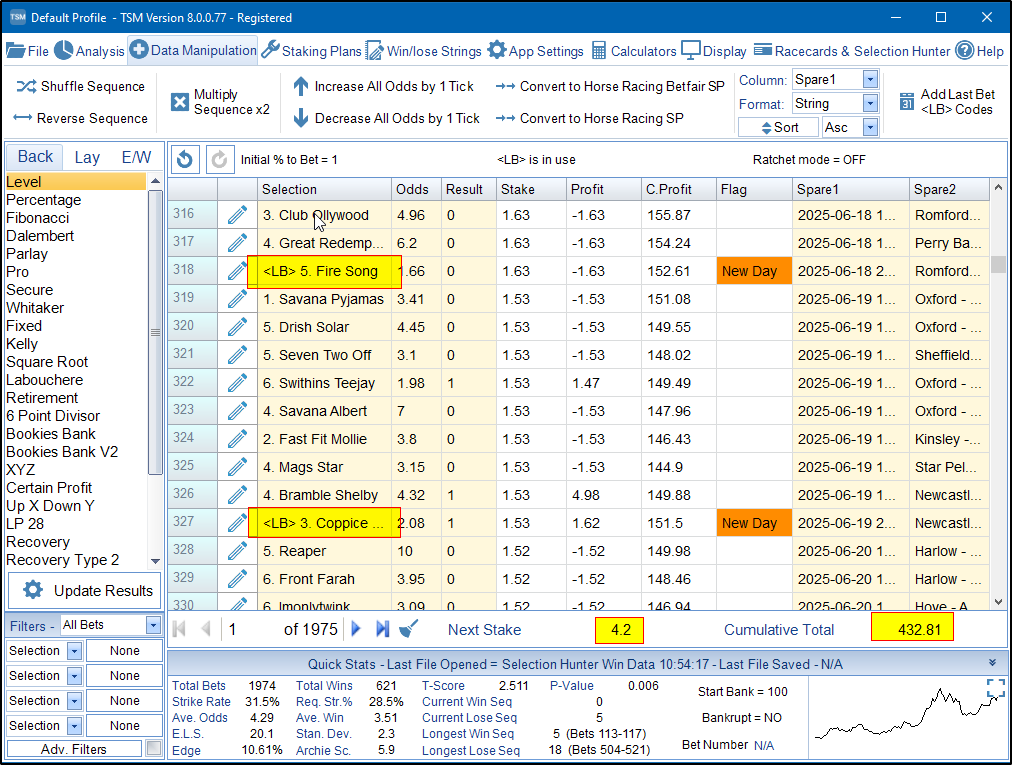Go to the next page arrow
Screen dimensions: 1012x765
tap(355, 629)
